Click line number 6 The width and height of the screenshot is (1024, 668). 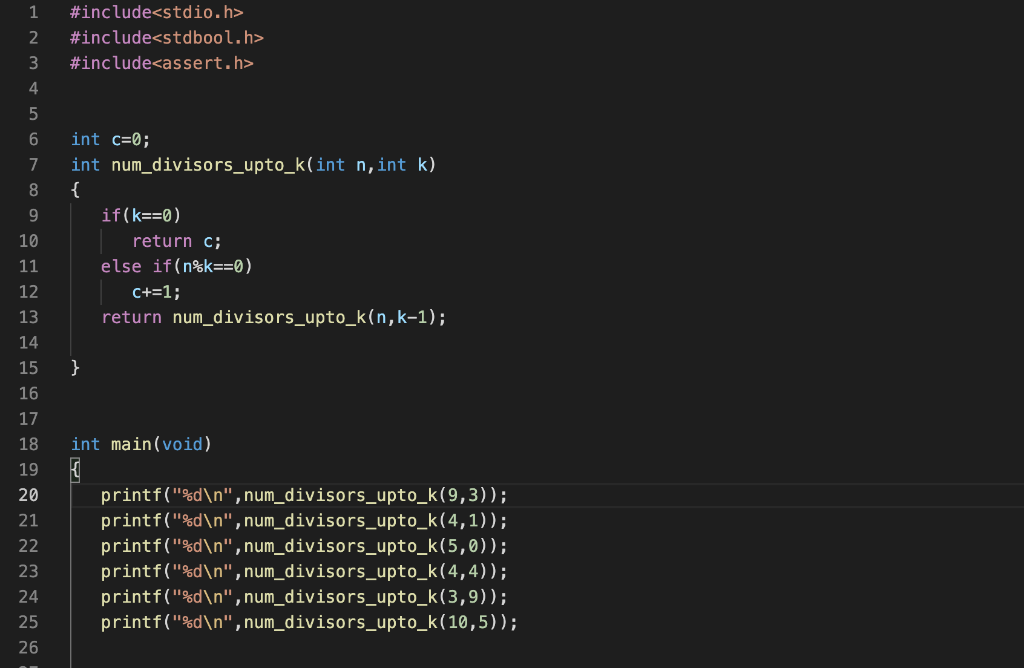33,139
